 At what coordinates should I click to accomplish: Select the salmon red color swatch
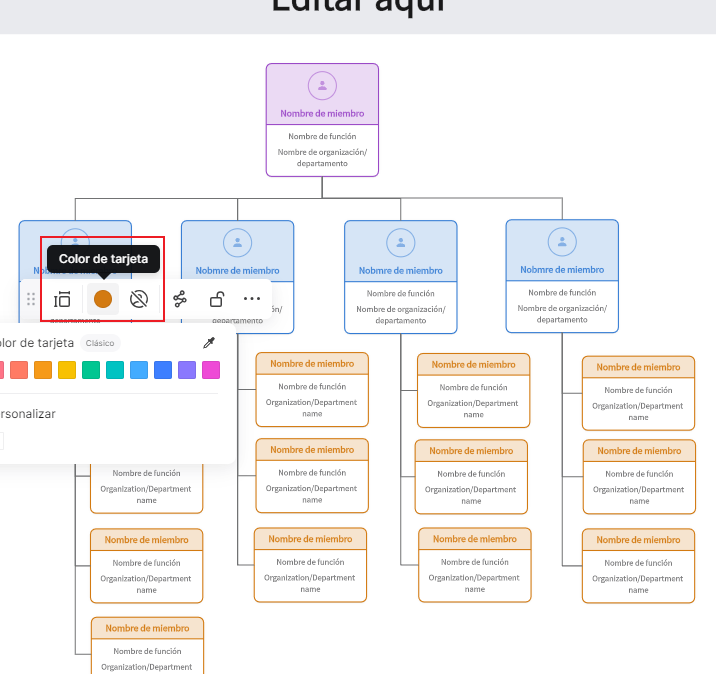(18, 370)
